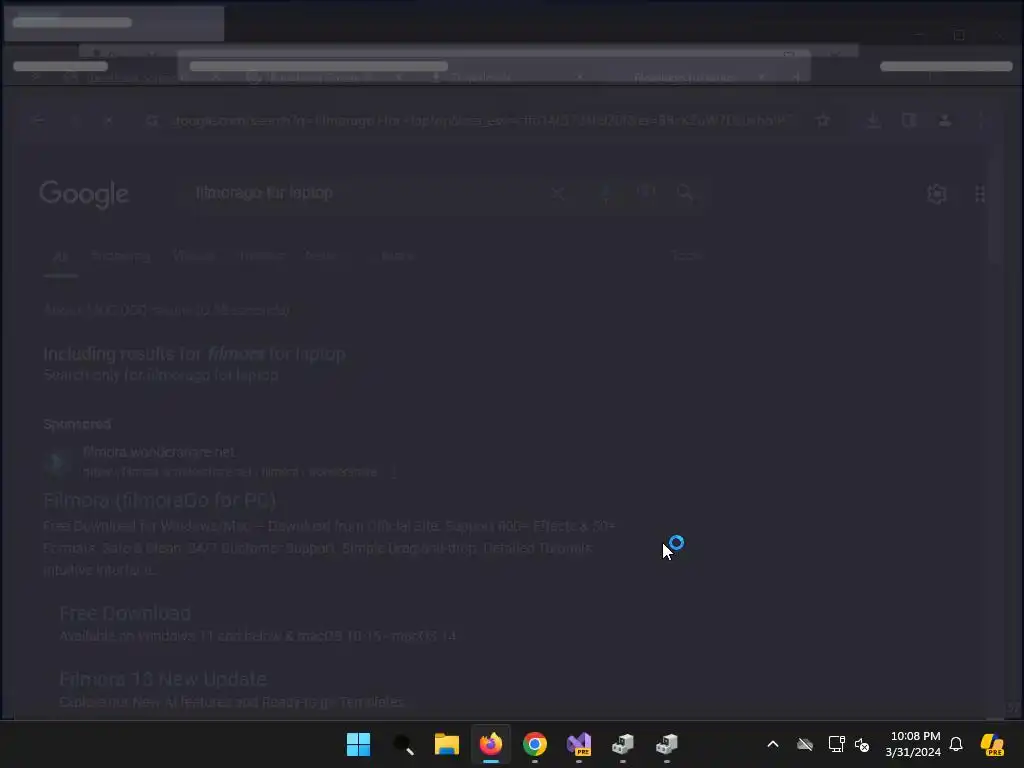
Task: Expand the More search filters menu
Action: point(394,255)
